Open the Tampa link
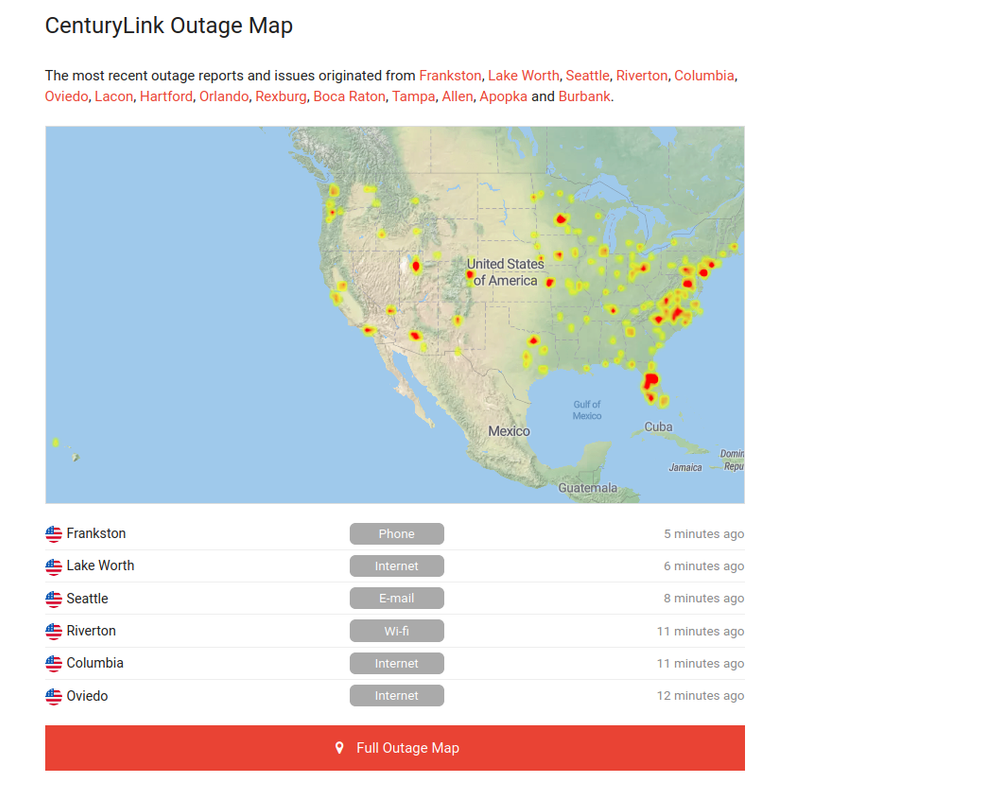 pos(414,96)
